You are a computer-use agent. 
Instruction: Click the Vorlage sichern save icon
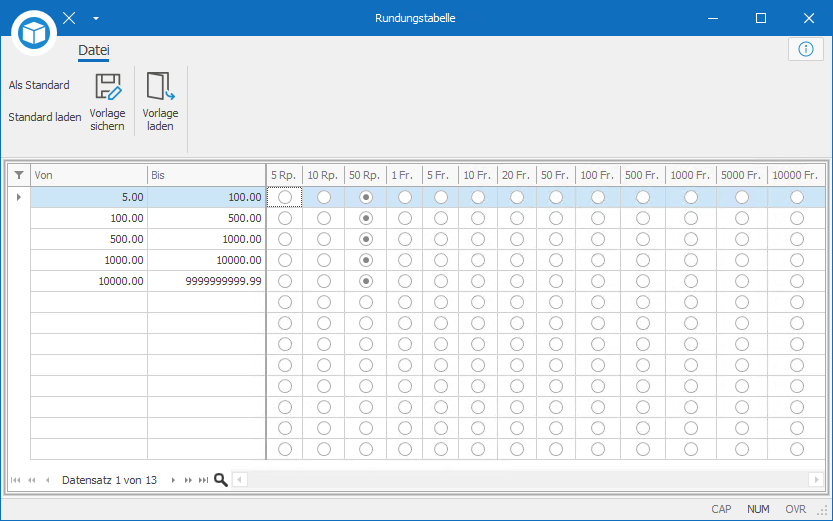pos(108,87)
